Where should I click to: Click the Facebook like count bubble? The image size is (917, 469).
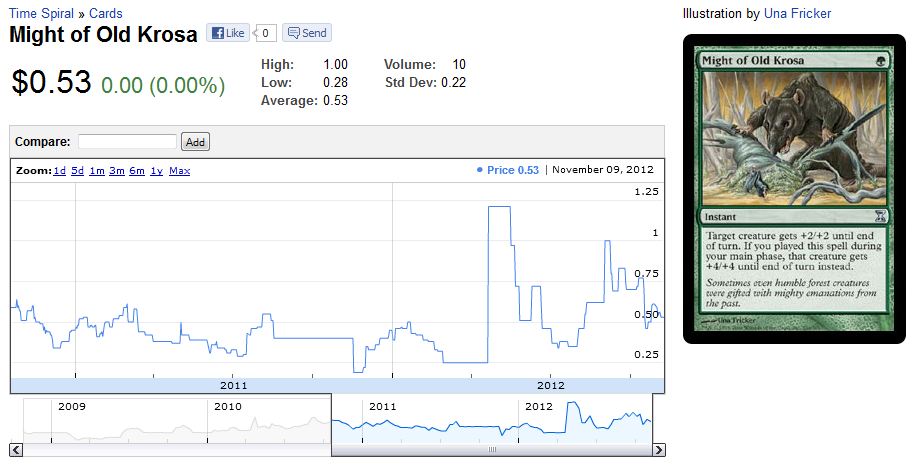pyautogui.click(x=265, y=33)
